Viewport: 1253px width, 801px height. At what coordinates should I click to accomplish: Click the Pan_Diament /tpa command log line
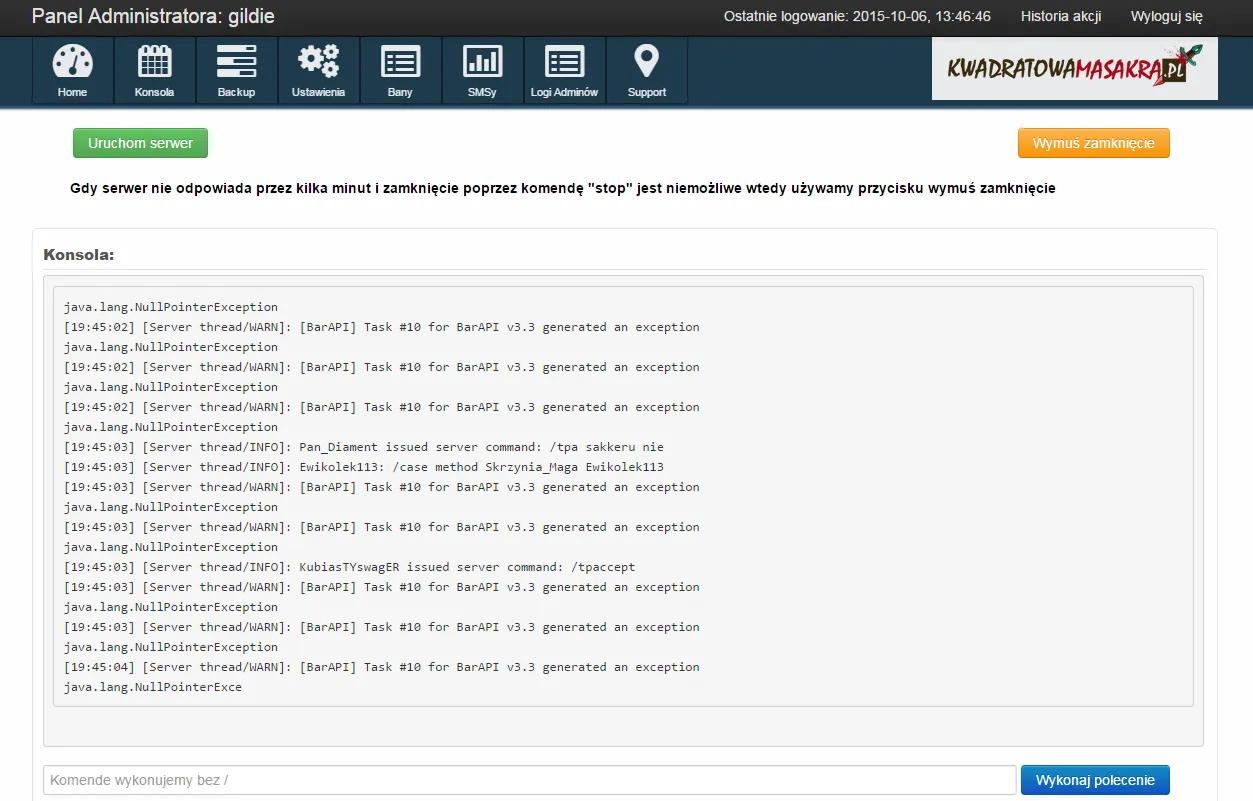coord(364,447)
